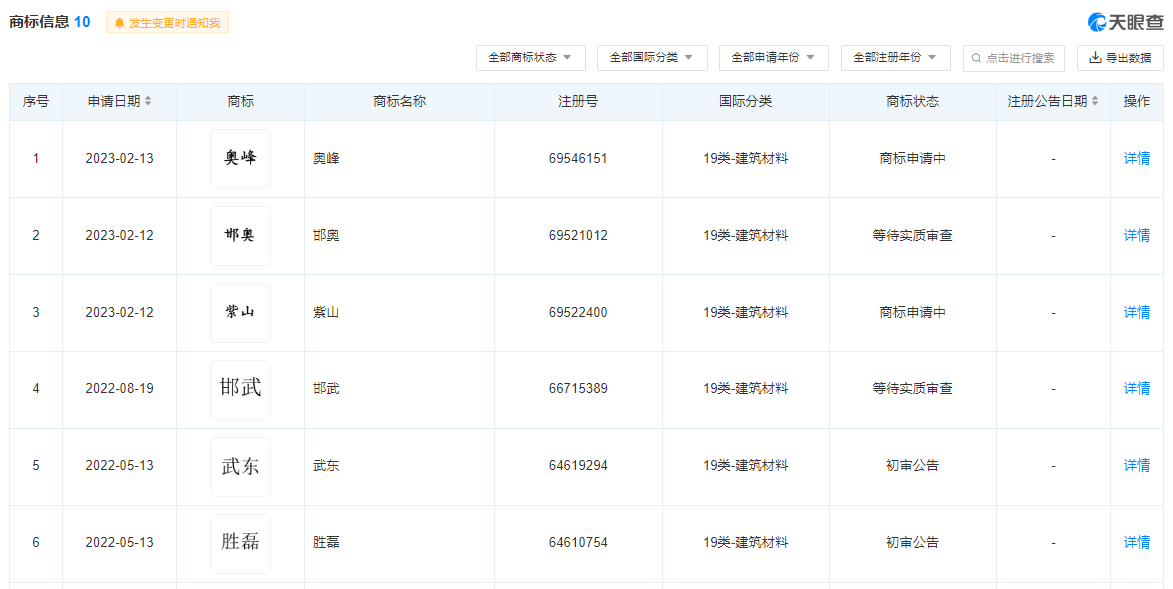1173x589 pixels.
Task: Open the 胜磊 trademark logo thumbnail
Action: (240, 542)
